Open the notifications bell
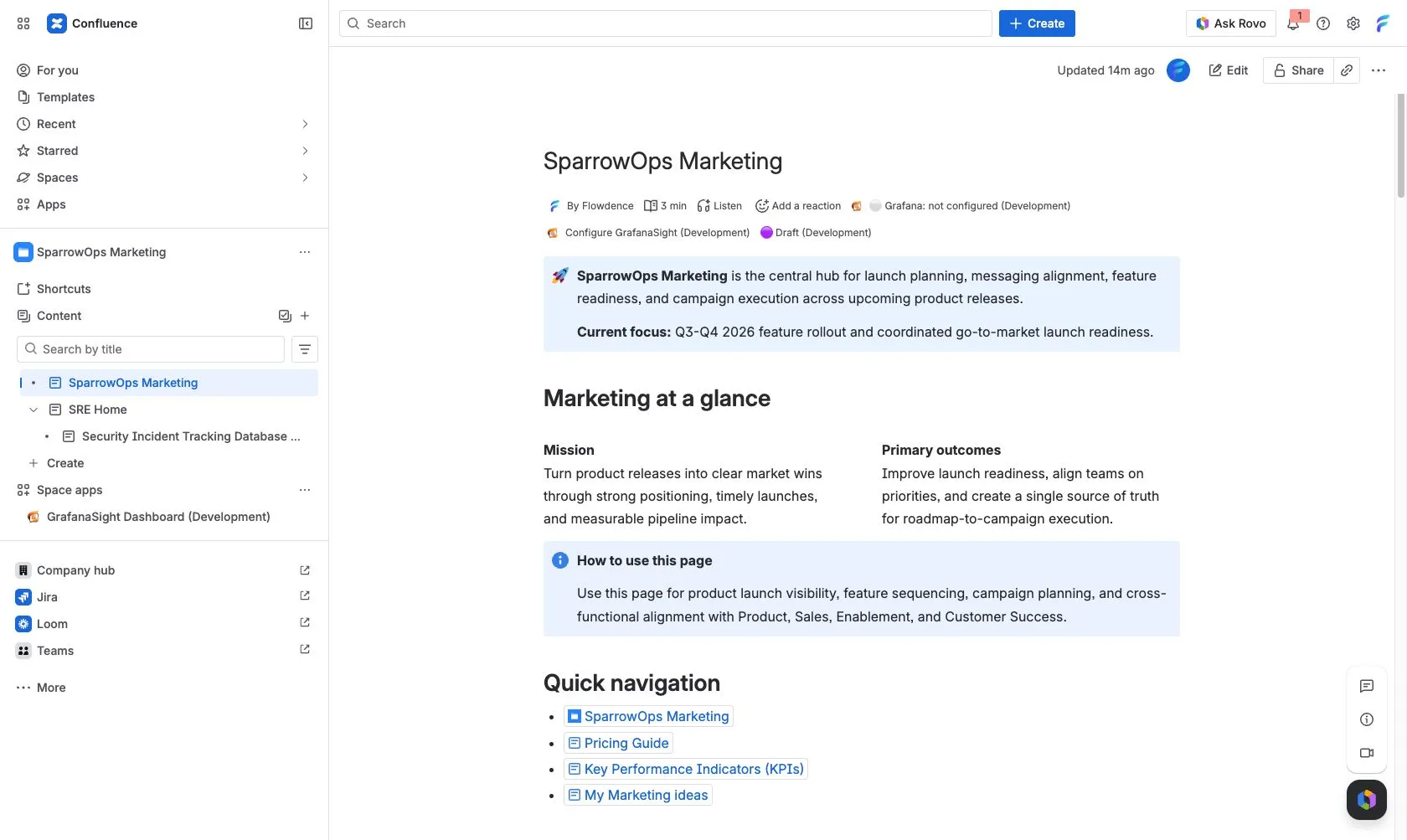This screenshot has height=840, width=1407. click(x=1293, y=23)
